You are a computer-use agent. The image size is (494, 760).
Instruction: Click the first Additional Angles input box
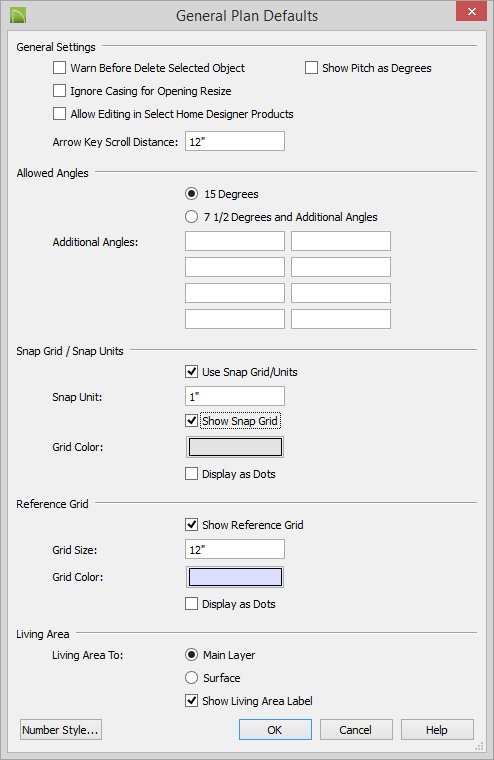tap(235, 241)
